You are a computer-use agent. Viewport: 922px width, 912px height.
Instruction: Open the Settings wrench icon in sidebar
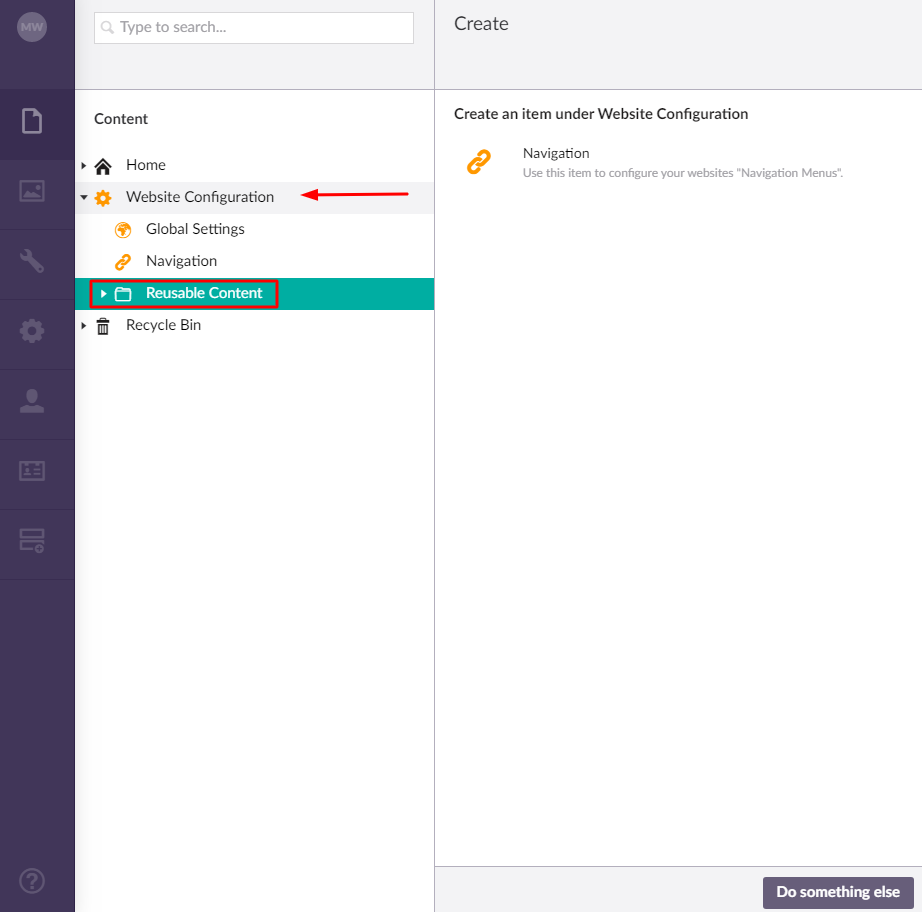coord(32,261)
